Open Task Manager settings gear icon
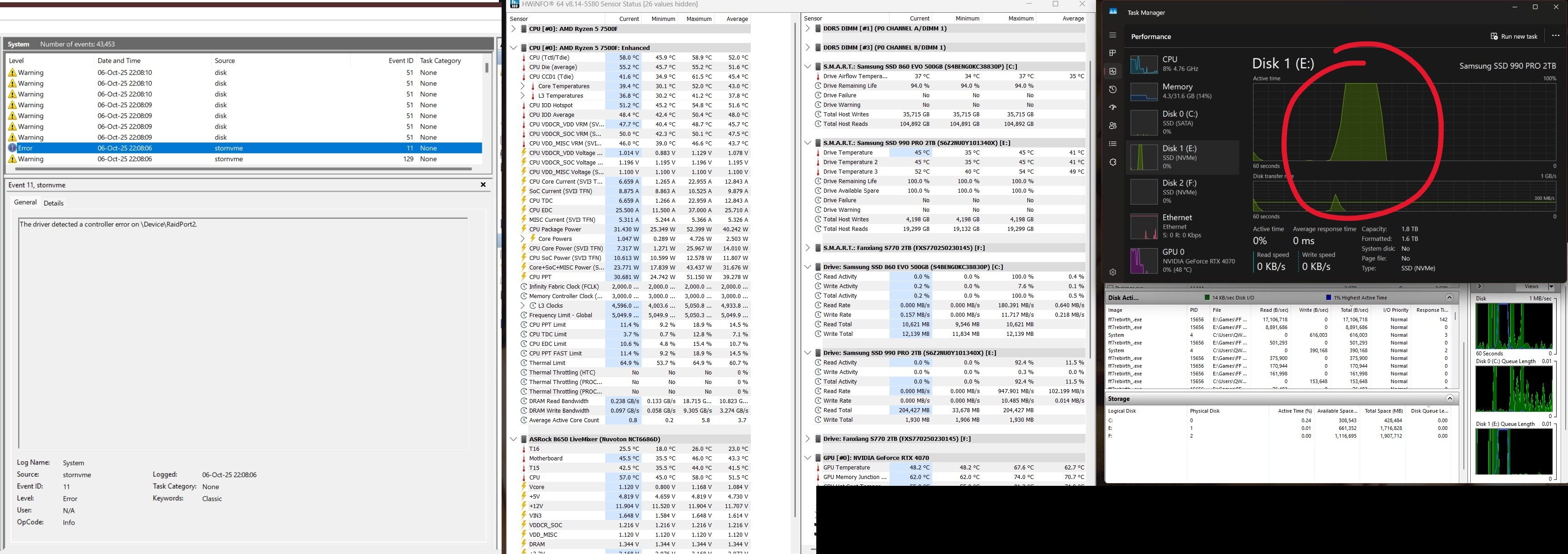 [1113, 272]
